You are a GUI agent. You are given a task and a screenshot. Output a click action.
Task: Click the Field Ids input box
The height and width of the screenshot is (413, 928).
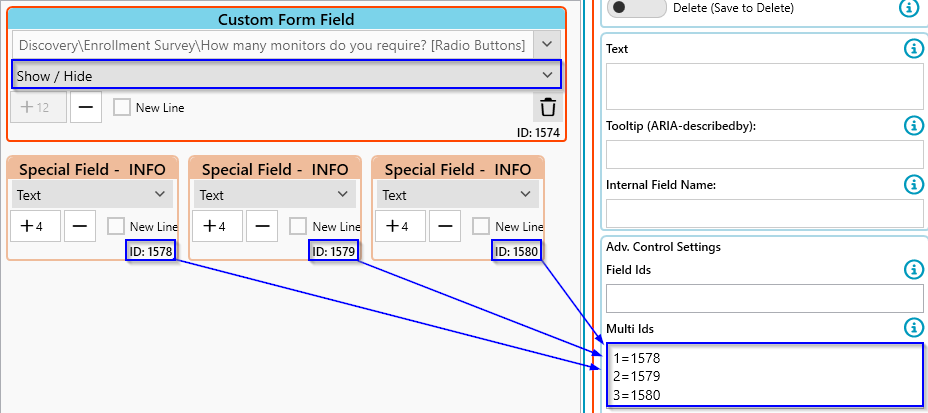[765, 299]
